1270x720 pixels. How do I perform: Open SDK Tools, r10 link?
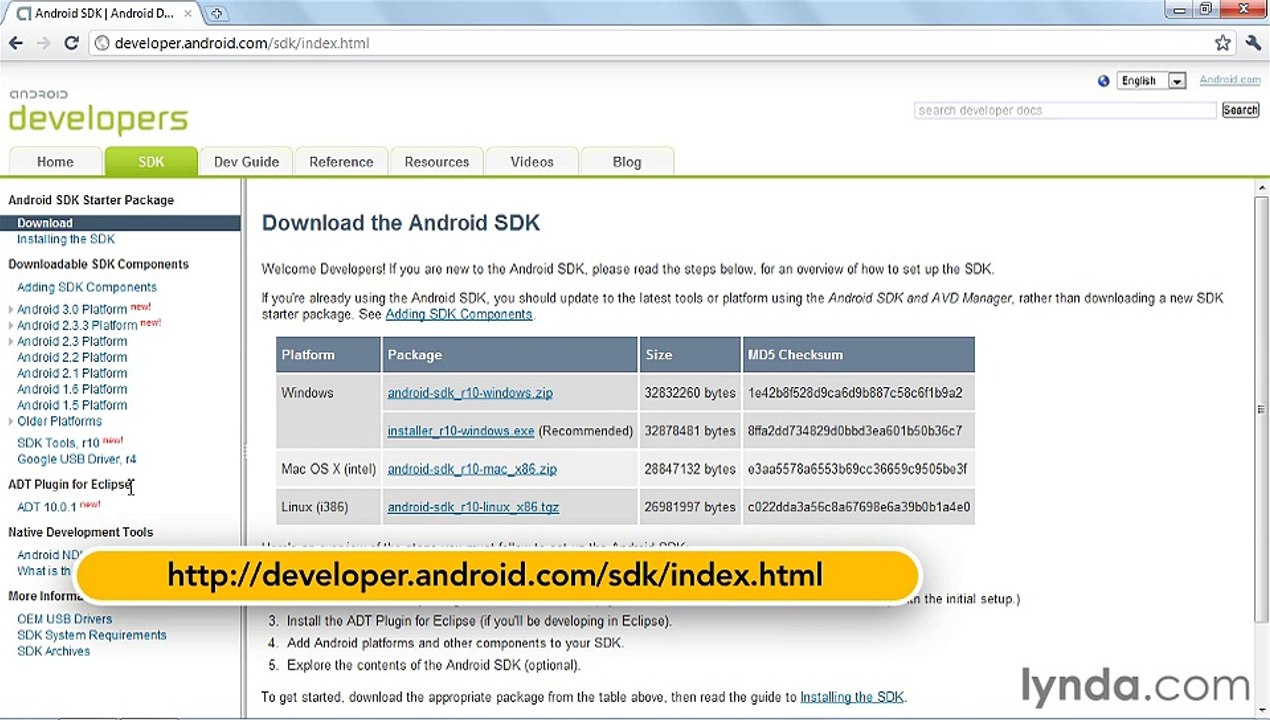pos(58,443)
